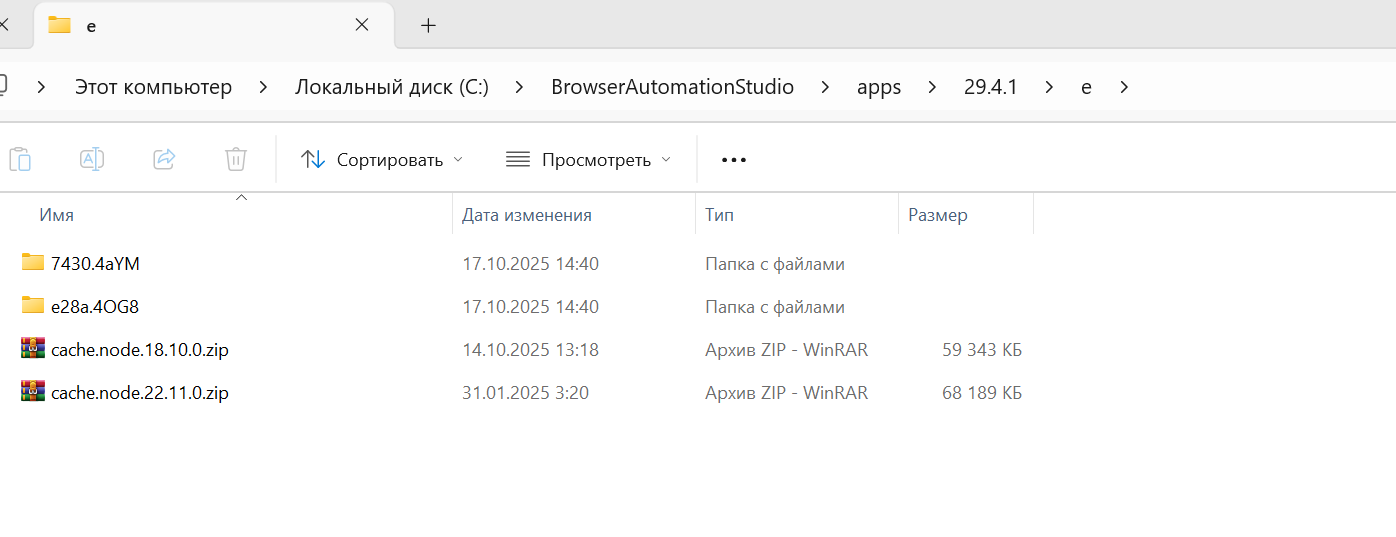Click the 7430.4aYM folder icon

click(x=33, y=263)
